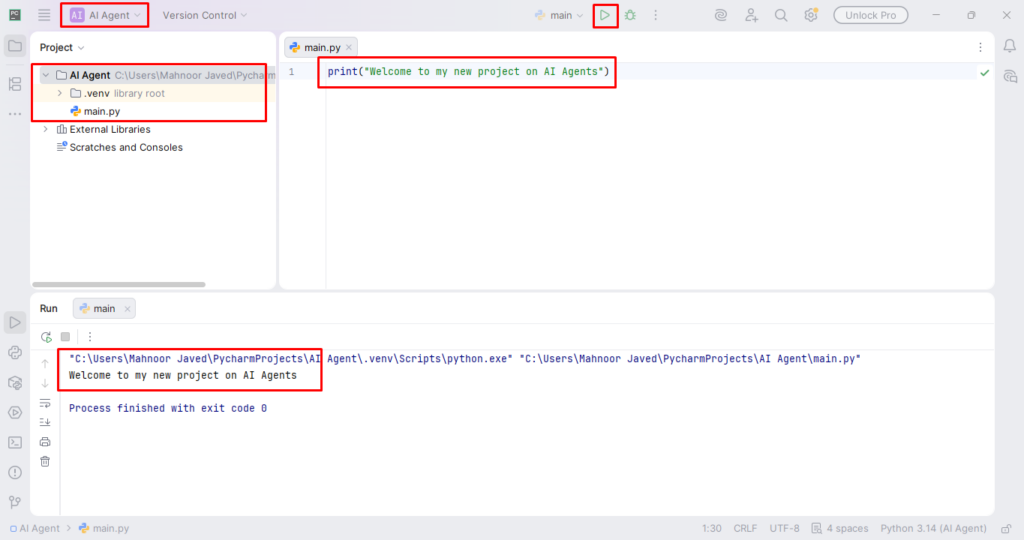Start debugging with the bug icon

point(630,15)
